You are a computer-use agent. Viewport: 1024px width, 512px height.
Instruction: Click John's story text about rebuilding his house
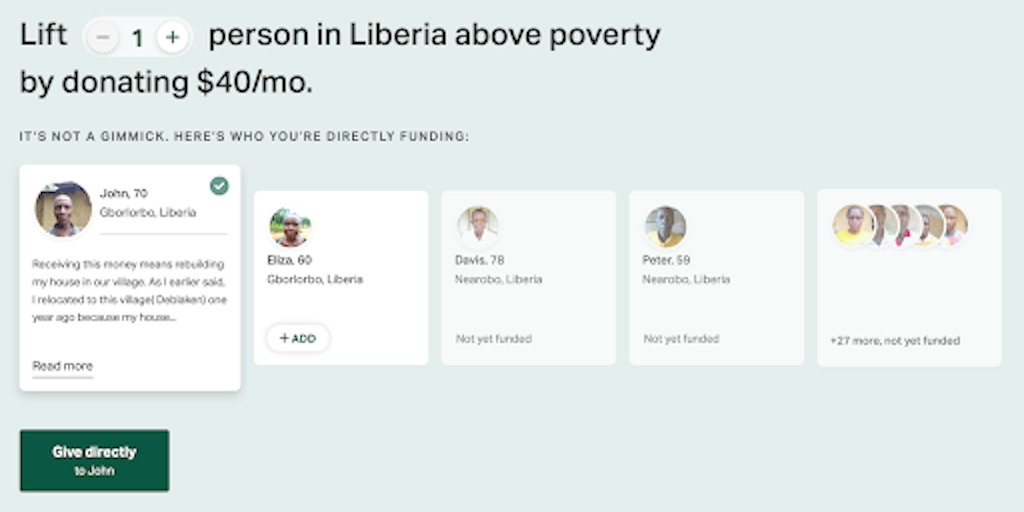pyautogui.click(x=129, y=290)
